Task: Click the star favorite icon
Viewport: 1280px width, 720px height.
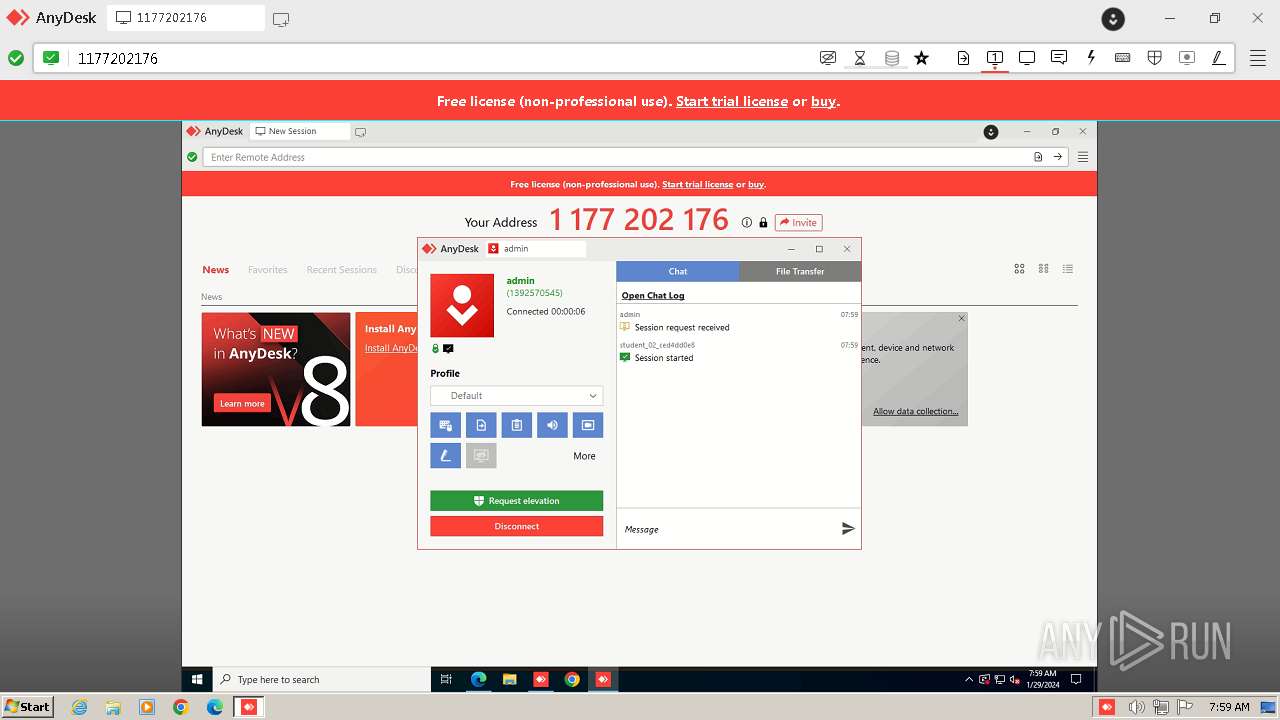Action: point(922,58)
